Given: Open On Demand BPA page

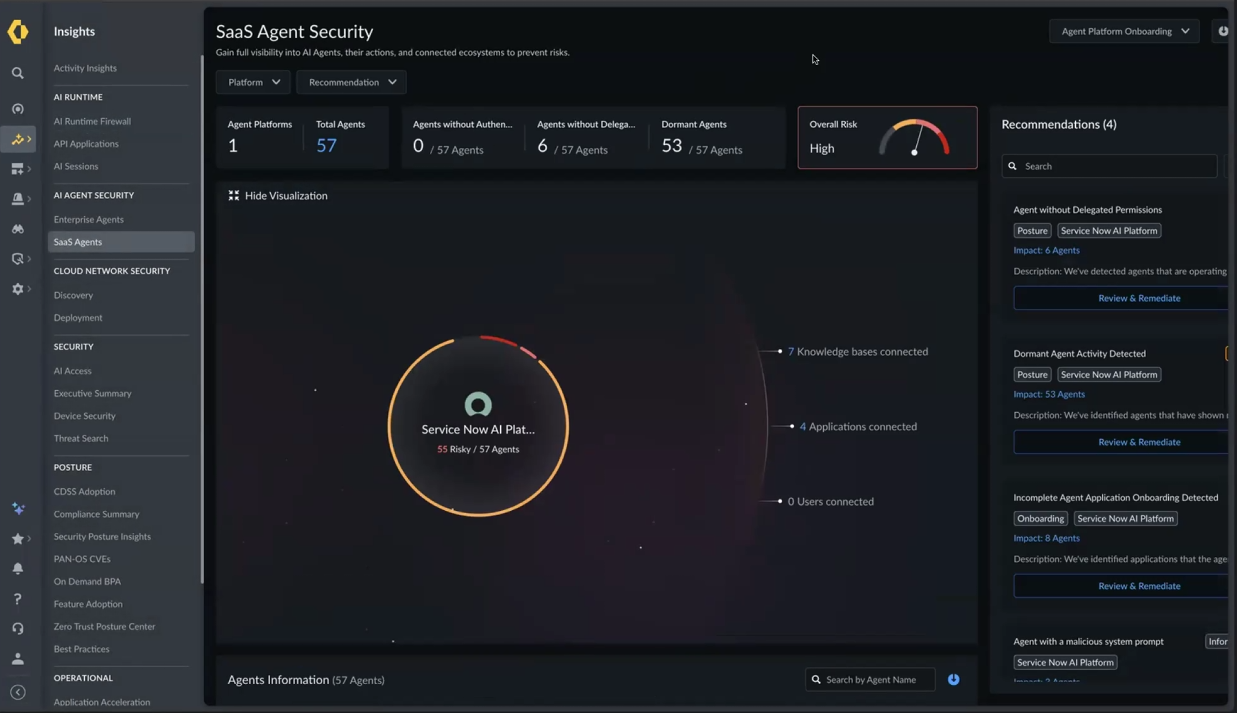Looking at the screenshot, I should pos(87,582).
